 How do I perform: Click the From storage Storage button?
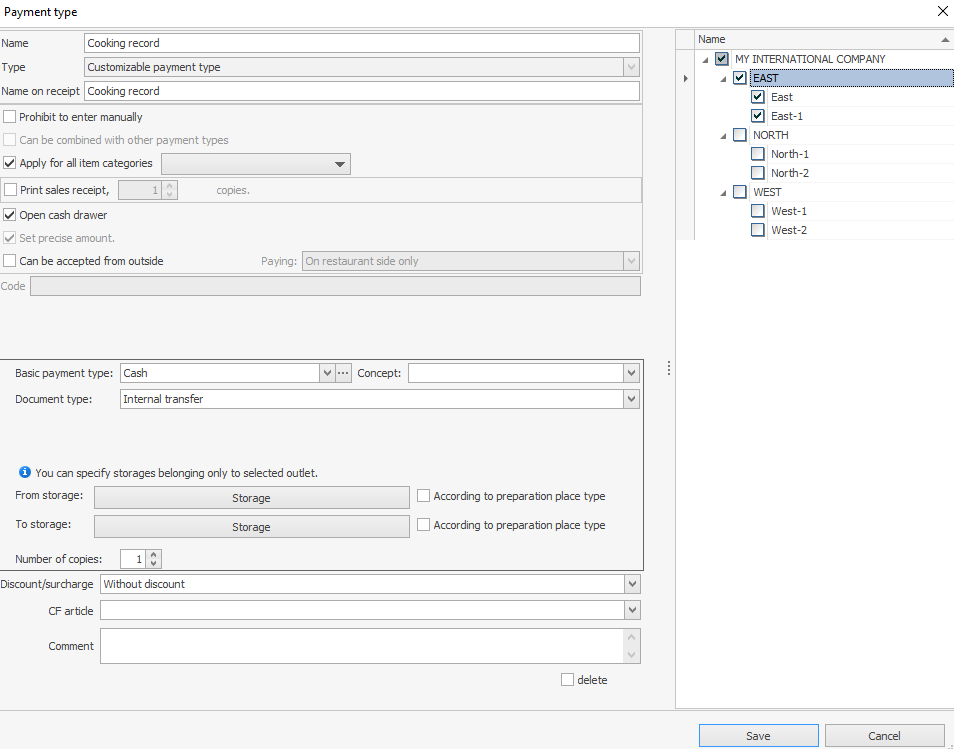tap(251, 498)
